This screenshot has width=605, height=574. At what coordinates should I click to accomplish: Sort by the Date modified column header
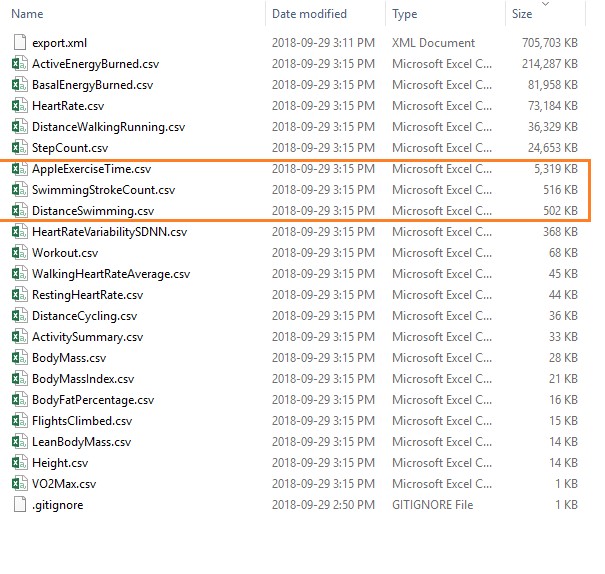tap(309, 14)
